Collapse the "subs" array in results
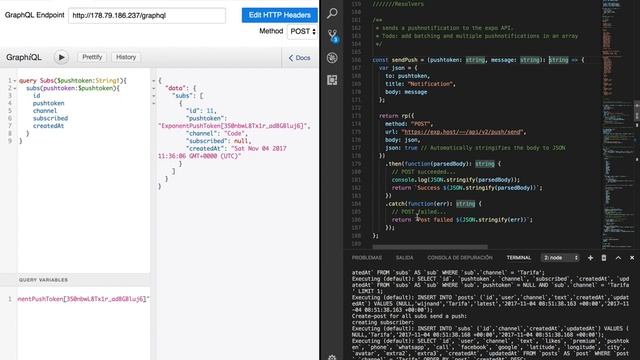This screenshot has height=360, width=640. tap(154, 96)
